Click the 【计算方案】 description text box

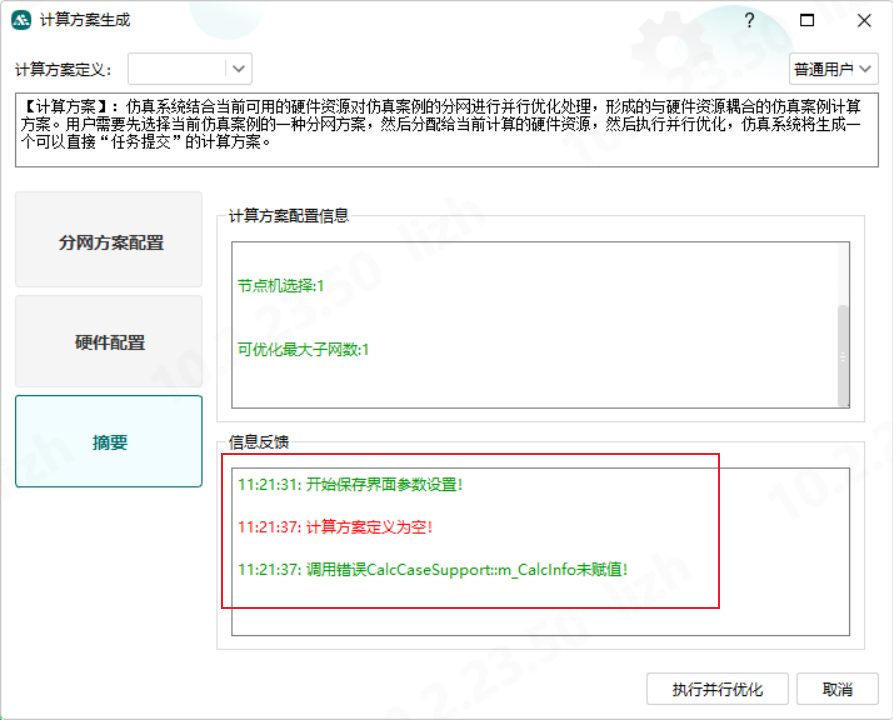[446, 128]
